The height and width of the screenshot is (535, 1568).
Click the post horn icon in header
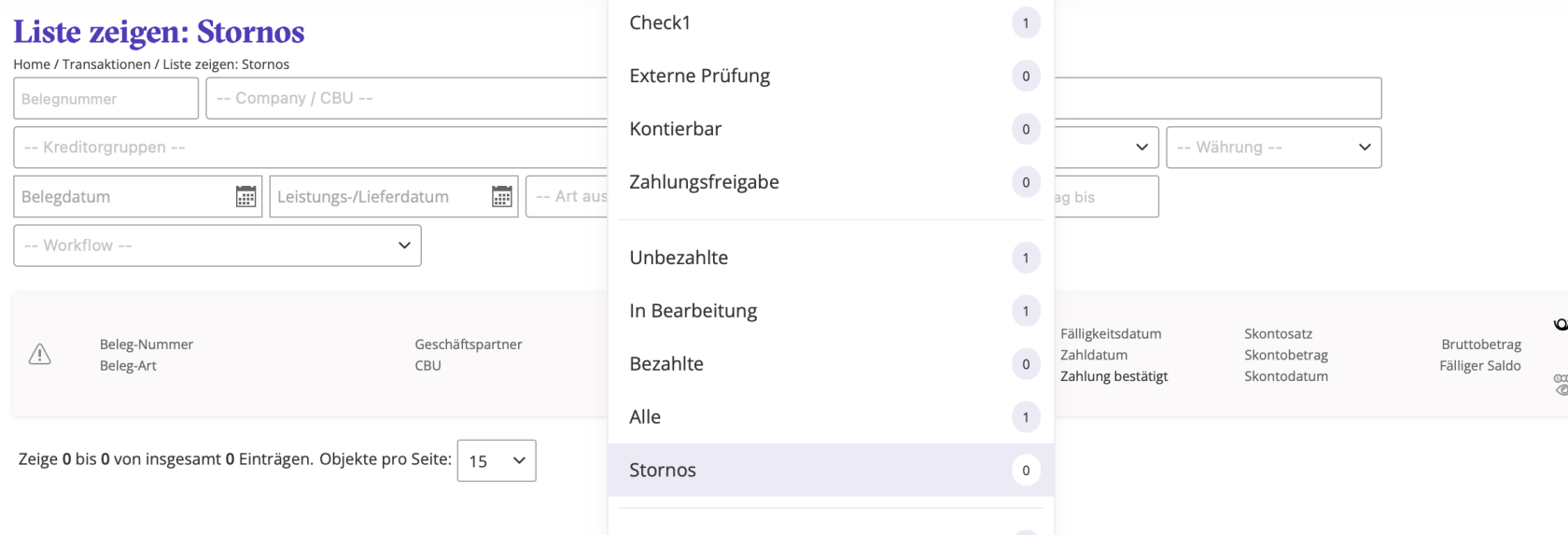(x=1561, y=325)
